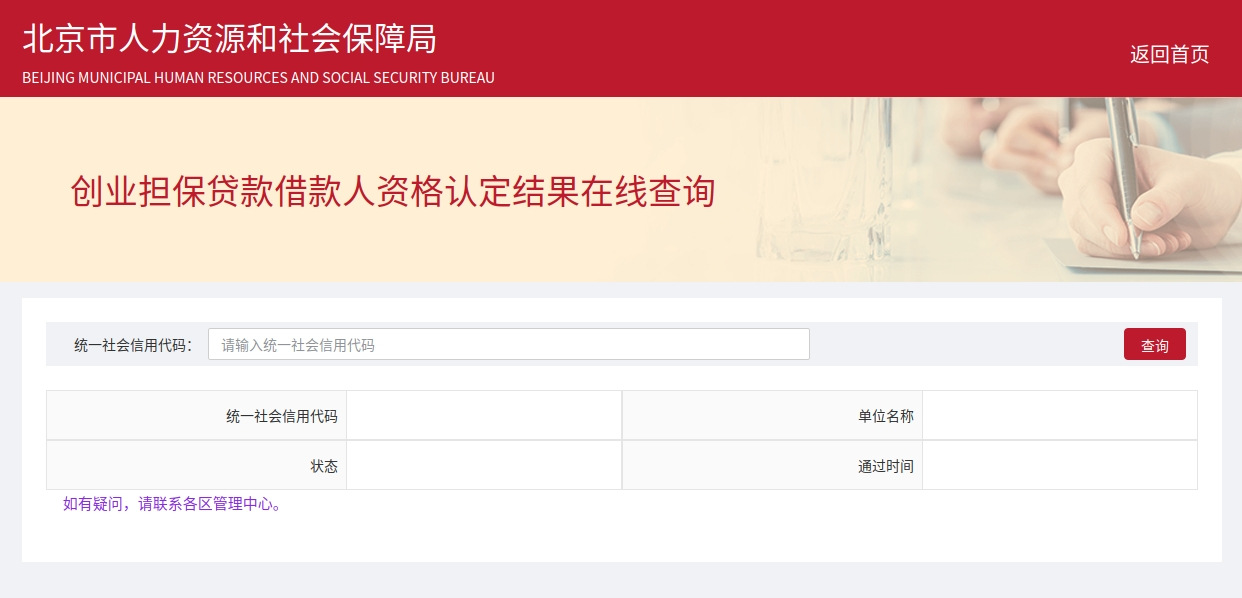Viewport: 1242px width, 598px height.
Task: Click the empty result cell beside 统一社会信用代码
Action: click(x=484, y=415)
